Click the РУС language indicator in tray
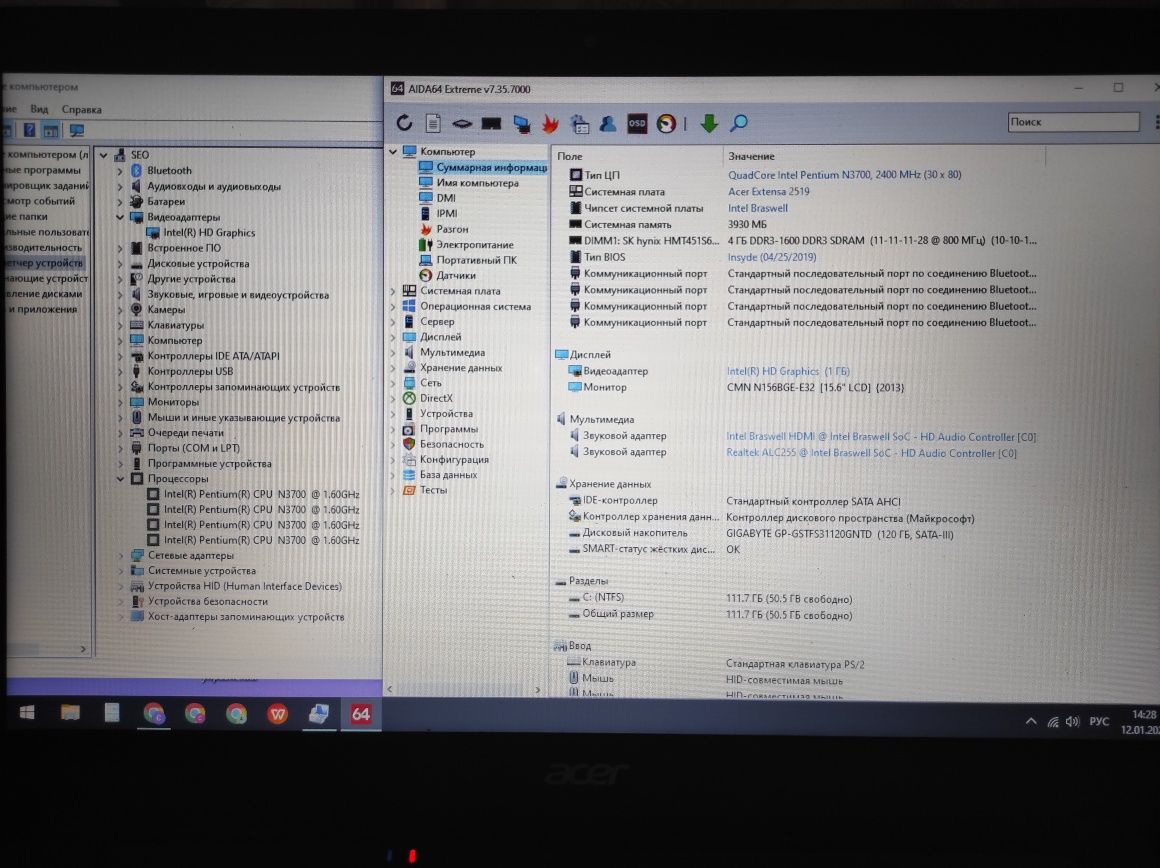Screen dimensions: 1160x868 coord(1099,721)
